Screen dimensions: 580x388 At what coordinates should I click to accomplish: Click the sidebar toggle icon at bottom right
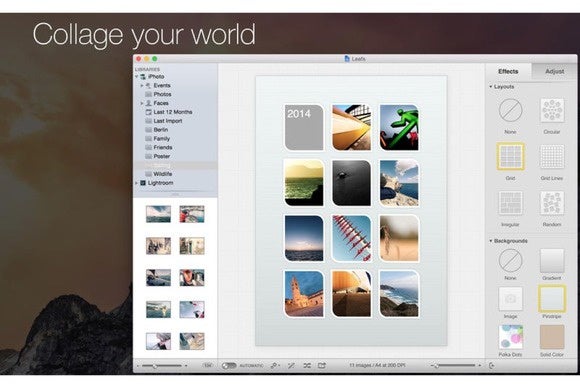coord(492,365)
